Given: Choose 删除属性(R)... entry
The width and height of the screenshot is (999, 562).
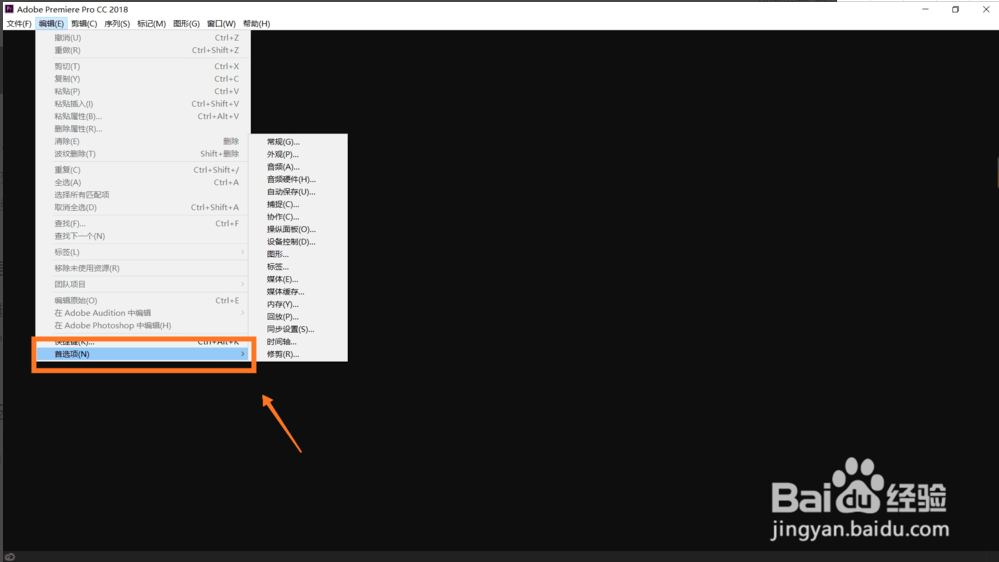Looking at the screenshot, I should [x=143, y=129].
